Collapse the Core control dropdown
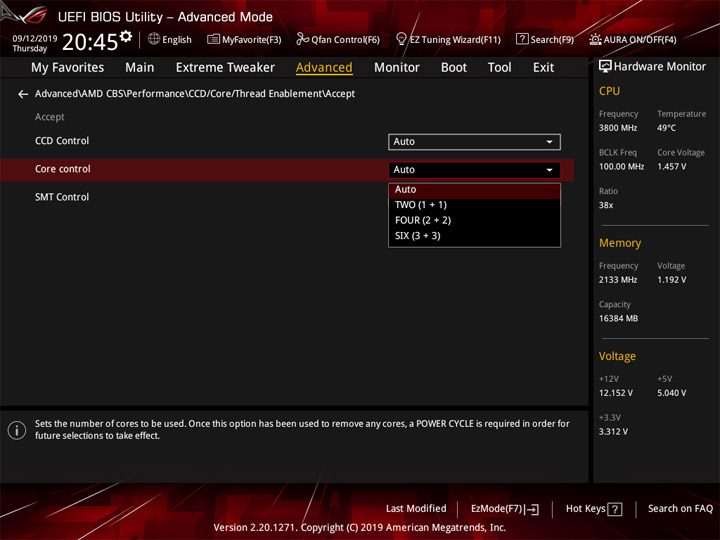 tap(474, 170)
